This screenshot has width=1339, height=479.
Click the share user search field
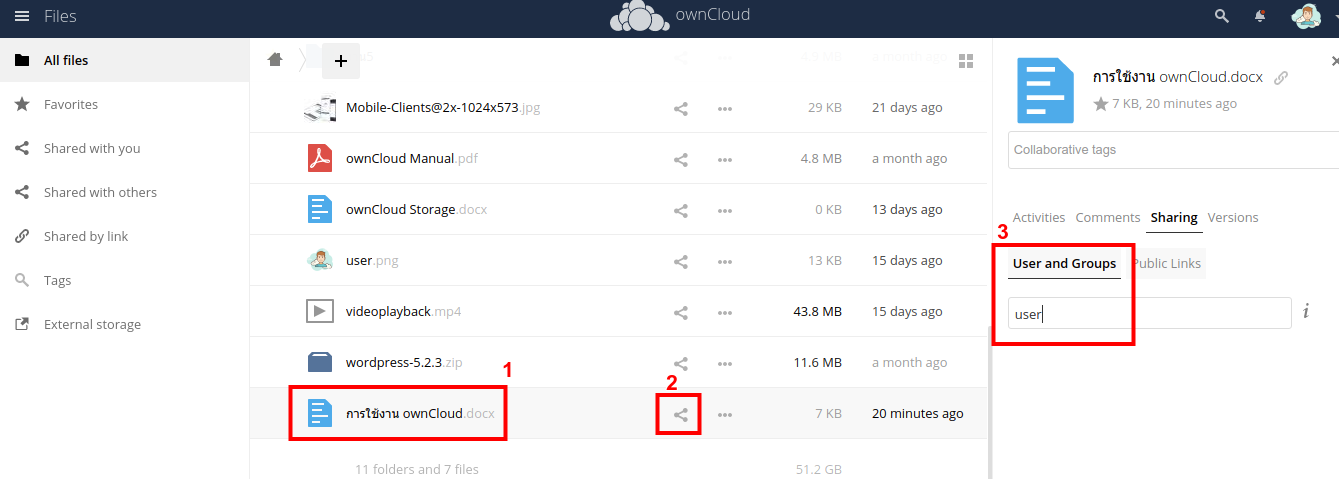(x=1149, y=314)
